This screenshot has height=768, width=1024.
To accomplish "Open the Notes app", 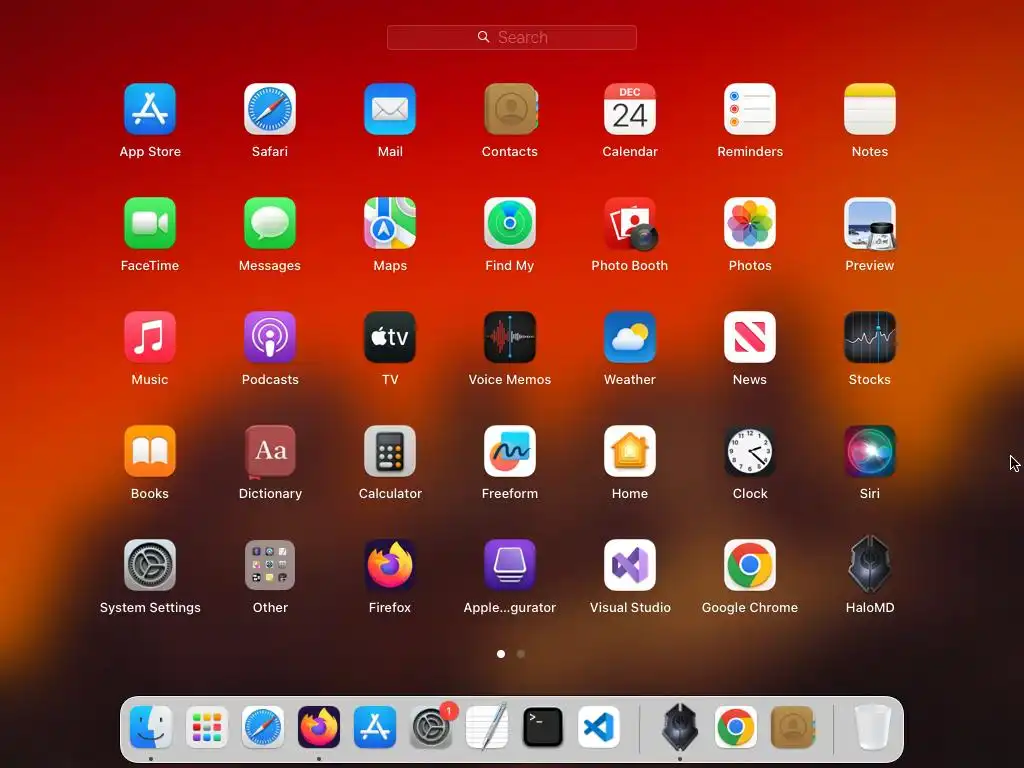I will 870,109.
